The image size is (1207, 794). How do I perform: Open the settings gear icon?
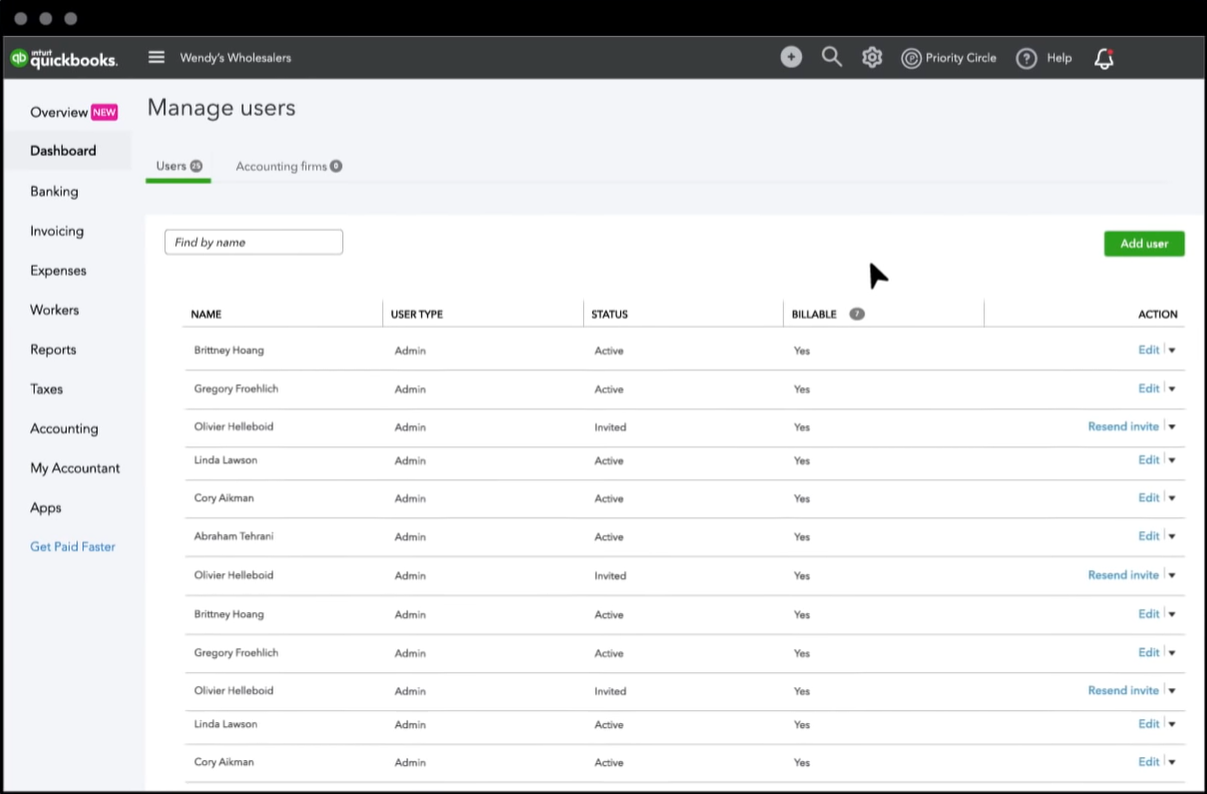[872, 58]
